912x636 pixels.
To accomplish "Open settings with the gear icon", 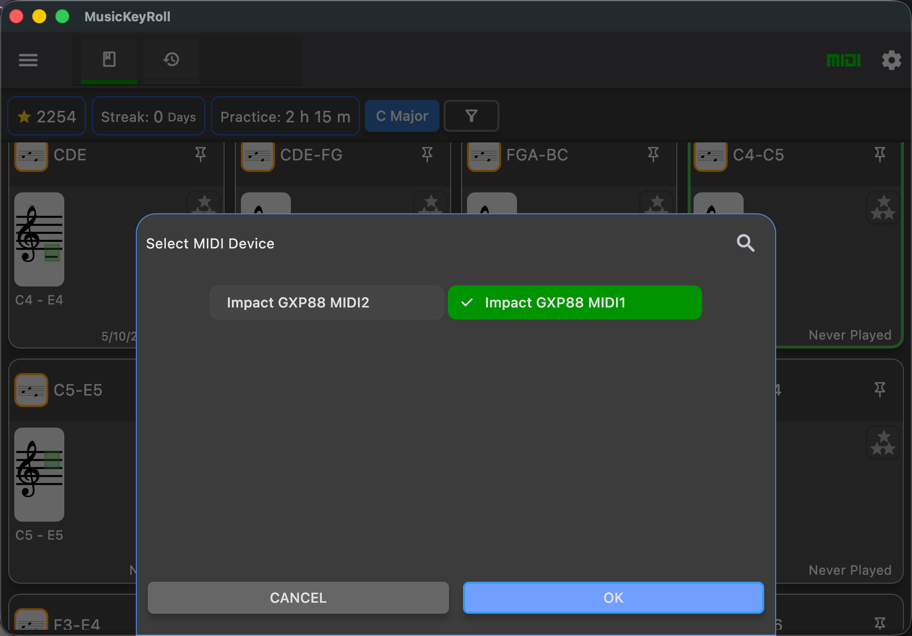I will click(891, 60).
